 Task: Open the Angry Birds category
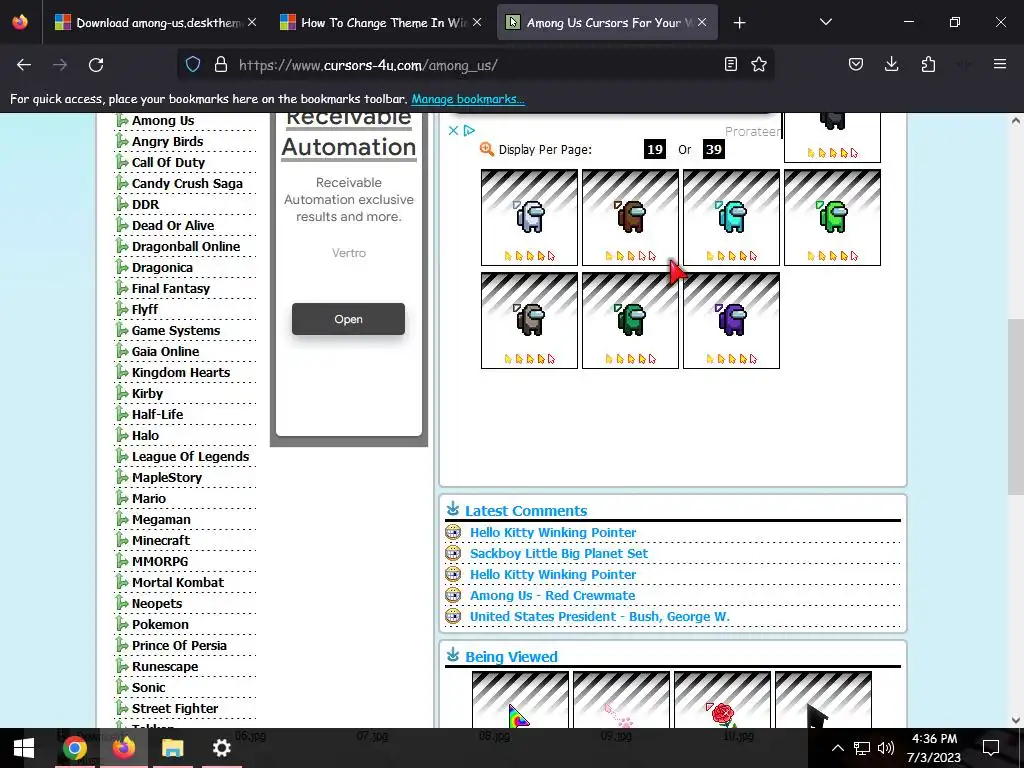167,142
